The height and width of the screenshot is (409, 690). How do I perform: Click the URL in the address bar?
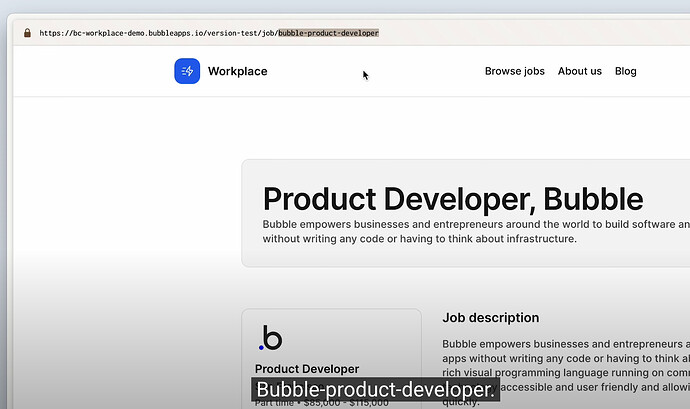[209, 33]
